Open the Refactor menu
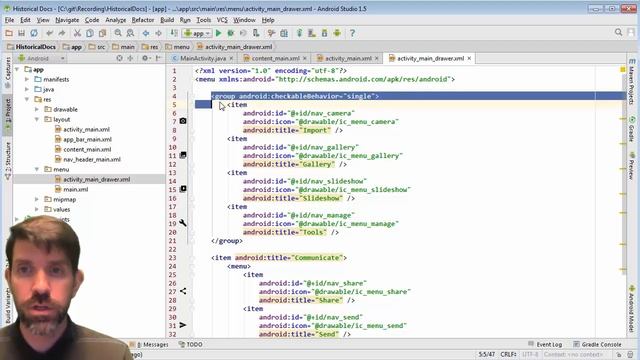 point(143,20)
